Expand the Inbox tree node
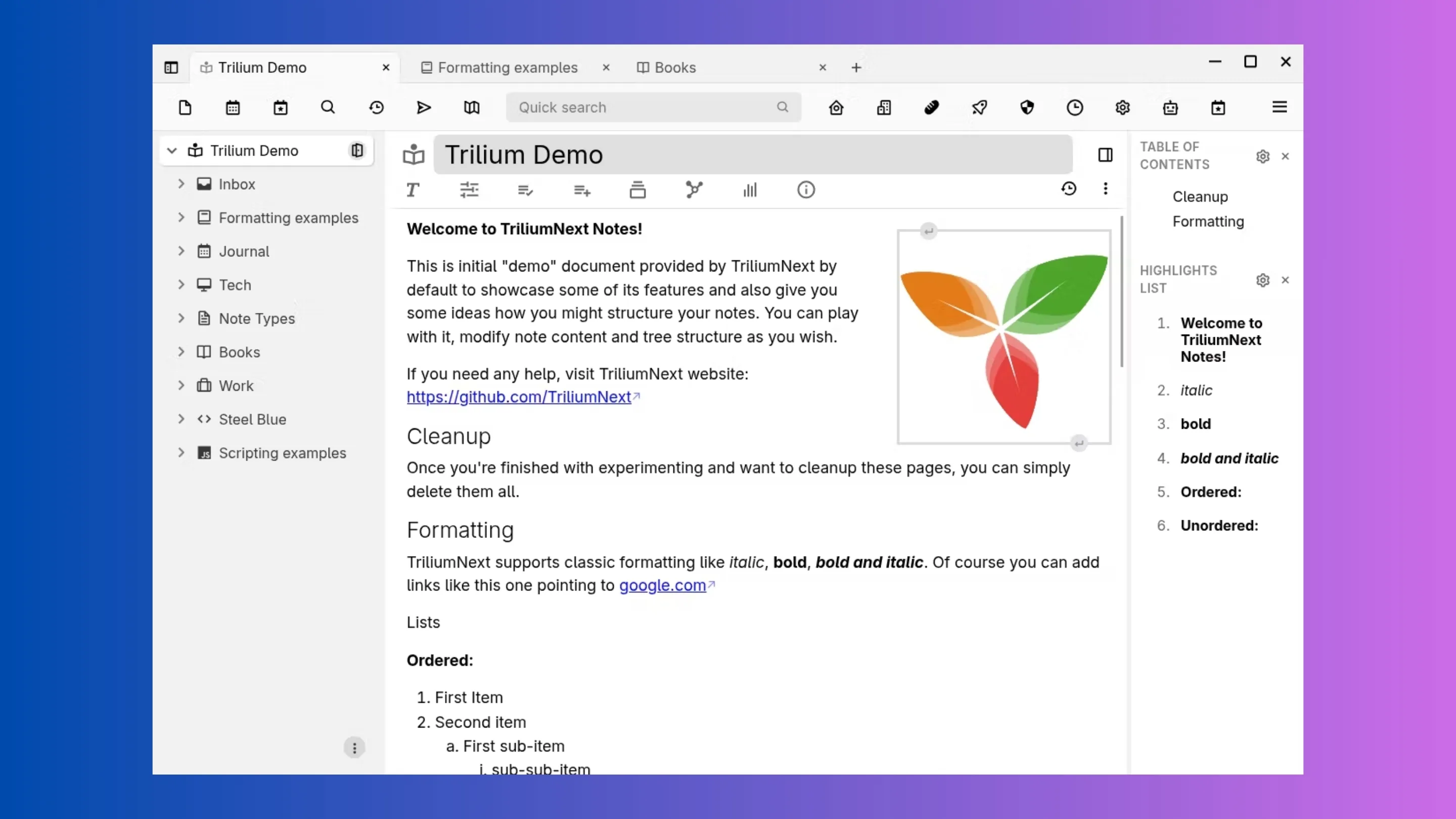The height and width of the screenshot is (819, 1456). (x=181, y=184)
